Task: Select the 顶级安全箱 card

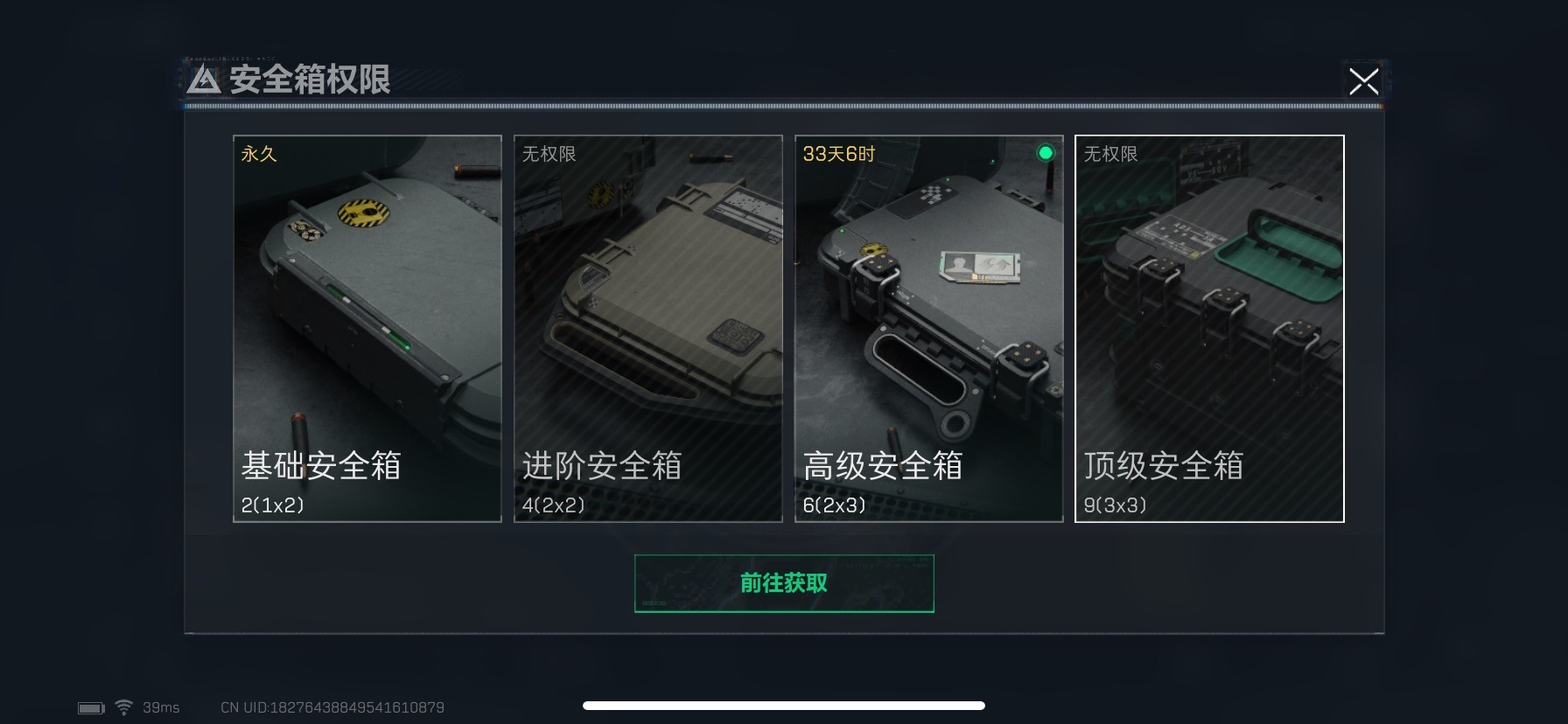Action: coord(1209,329)
